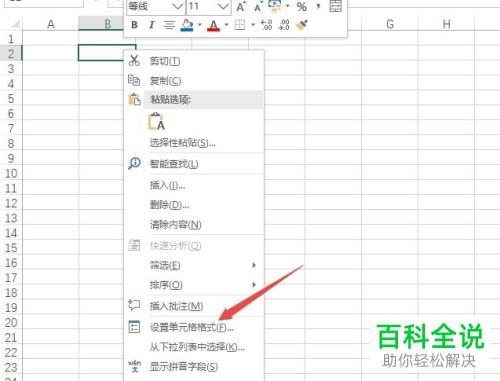Select column G header
The width and height of the screenshot is (500, 381).
(x=390, y=24)
